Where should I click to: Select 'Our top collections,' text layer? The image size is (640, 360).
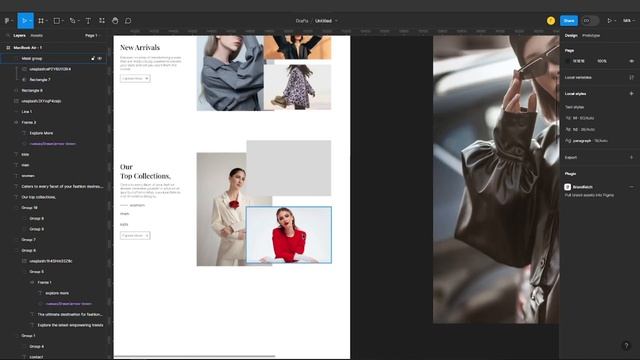[38, 197]
